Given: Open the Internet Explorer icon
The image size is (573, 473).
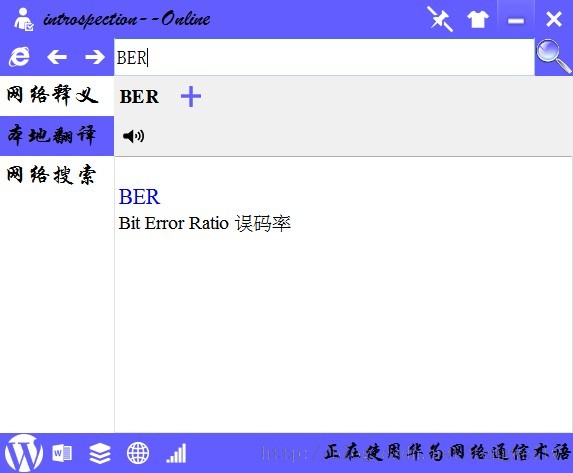Looking at the screenshot, I should tap(19, 57).
